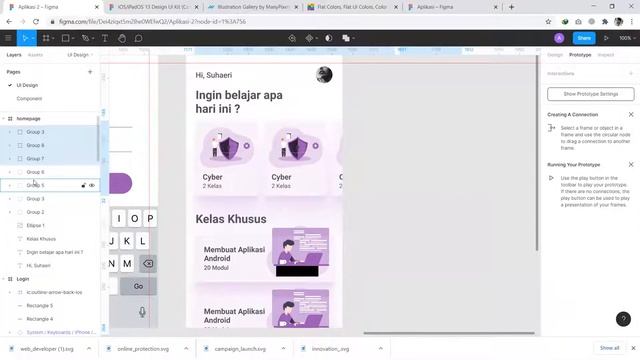Click the Create Component icon
The image size is (640, 360).
(x=309, y=38)
